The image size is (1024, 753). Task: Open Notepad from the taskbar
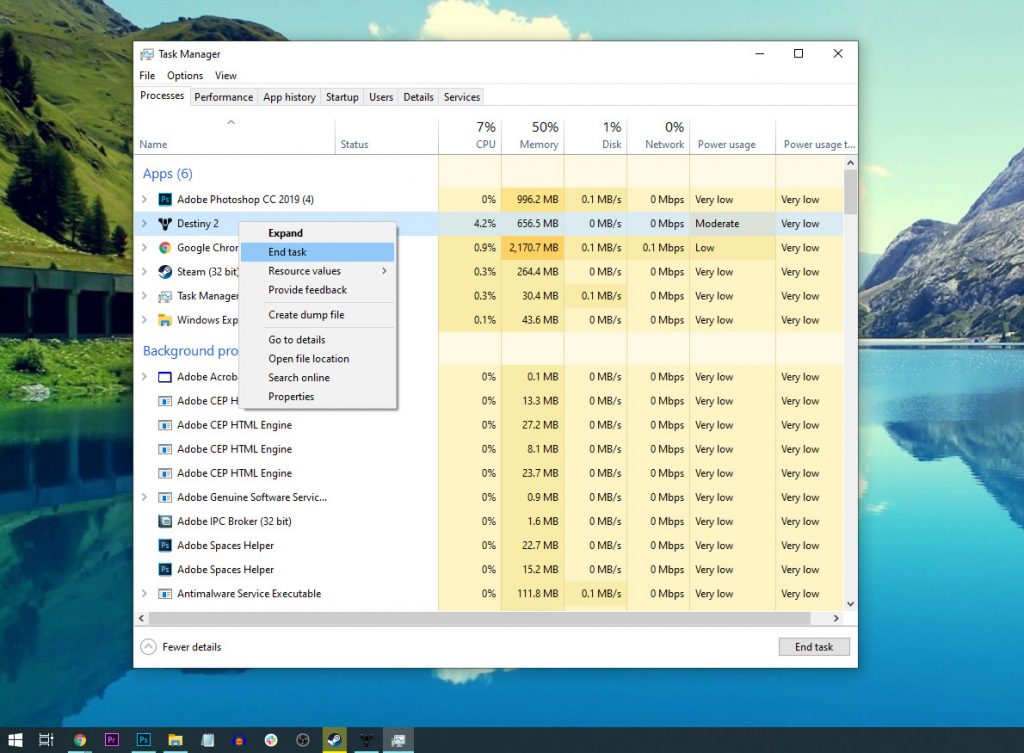coord(208,740)
